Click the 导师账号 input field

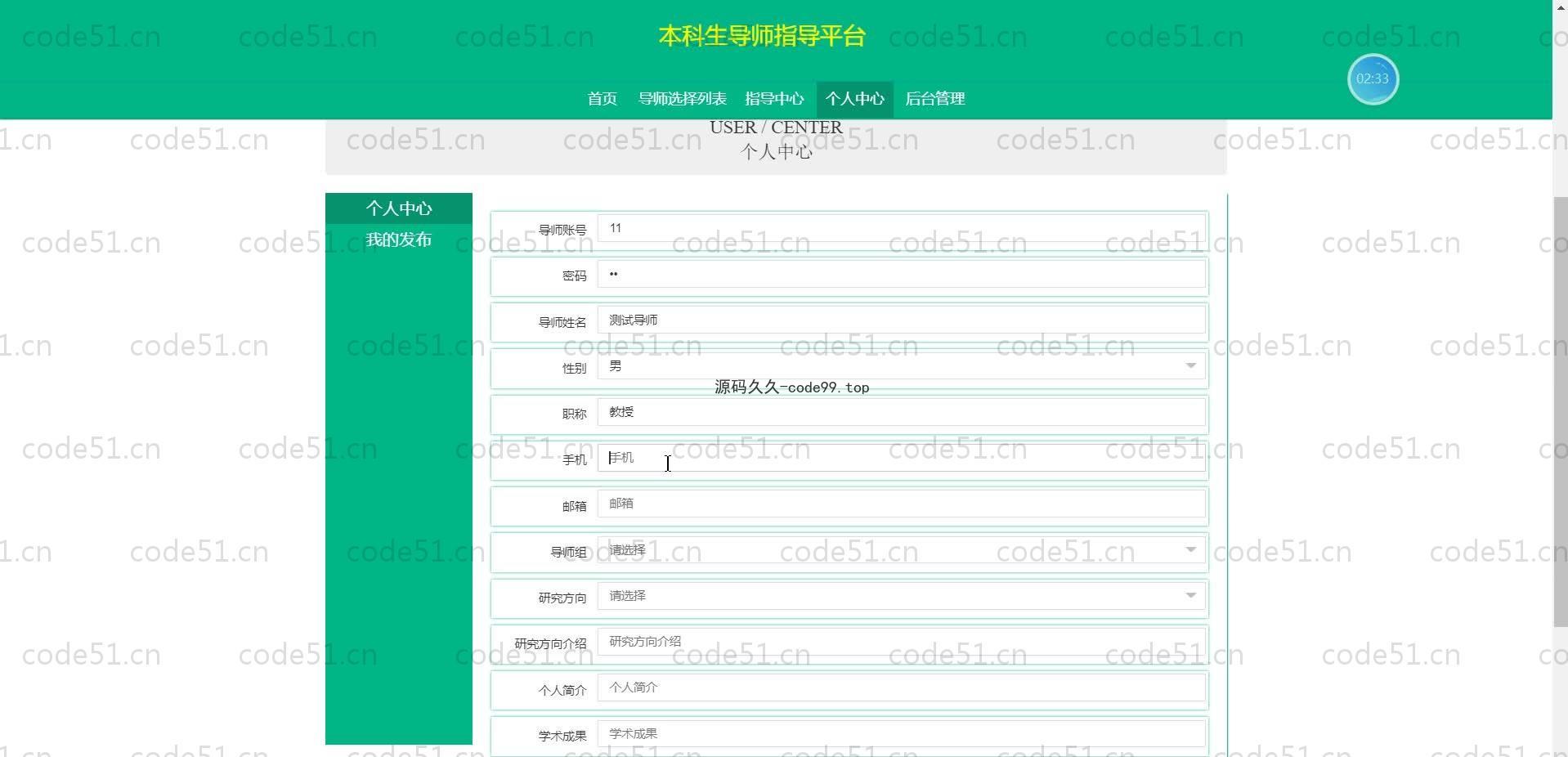coord(902,228)
